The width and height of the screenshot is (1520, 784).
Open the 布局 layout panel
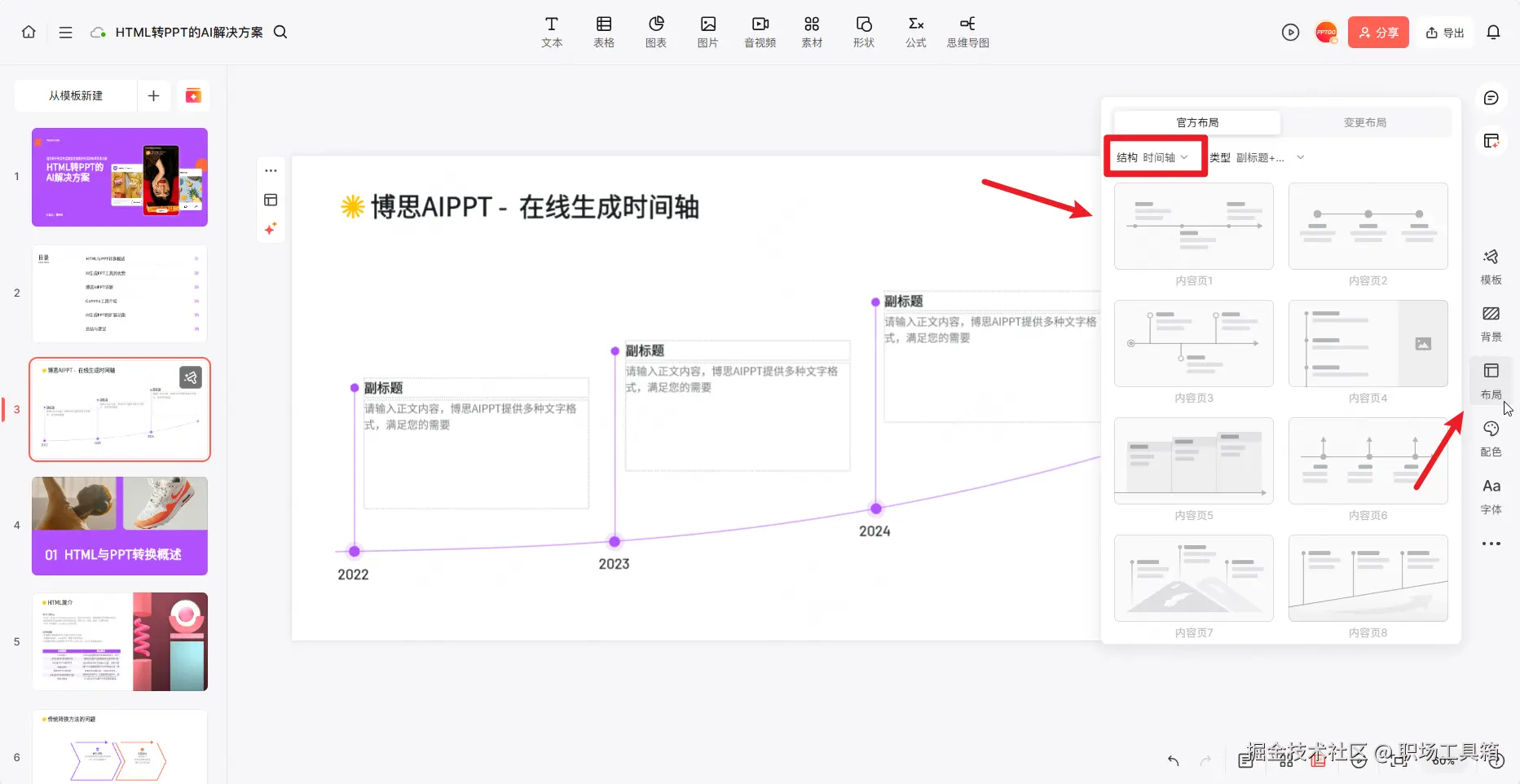click(1491, 381)
